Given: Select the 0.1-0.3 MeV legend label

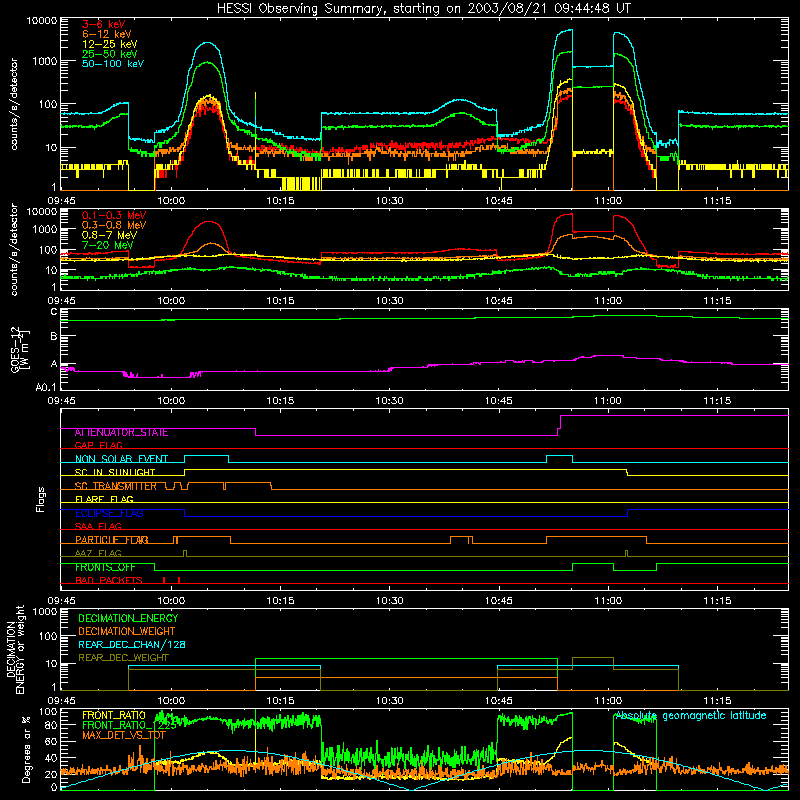Looking at the screenshot, I should (x=114, y=215).
